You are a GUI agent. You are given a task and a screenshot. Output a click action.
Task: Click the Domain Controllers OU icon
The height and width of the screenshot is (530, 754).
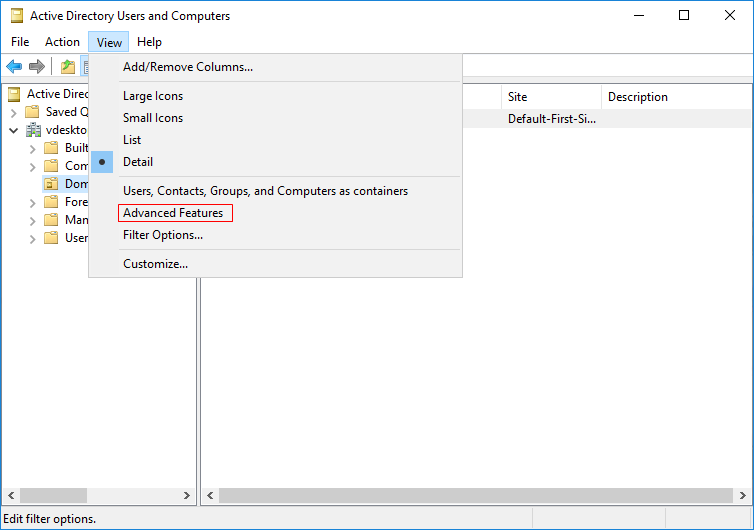click(51, 184)
